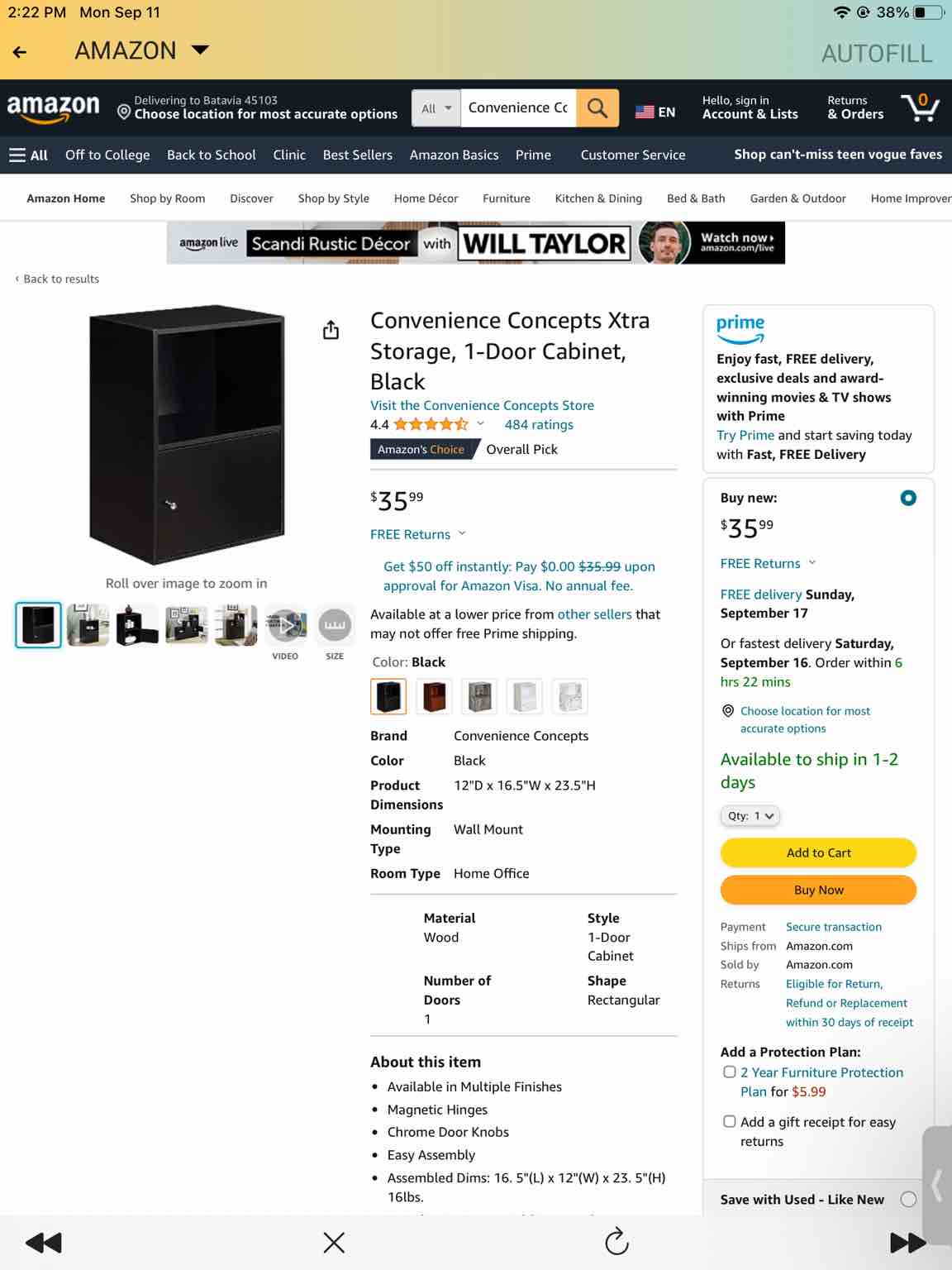Screen dimensions: 952x1270
Task: Open the Best Sellers nav item
Action: [357, 155]
